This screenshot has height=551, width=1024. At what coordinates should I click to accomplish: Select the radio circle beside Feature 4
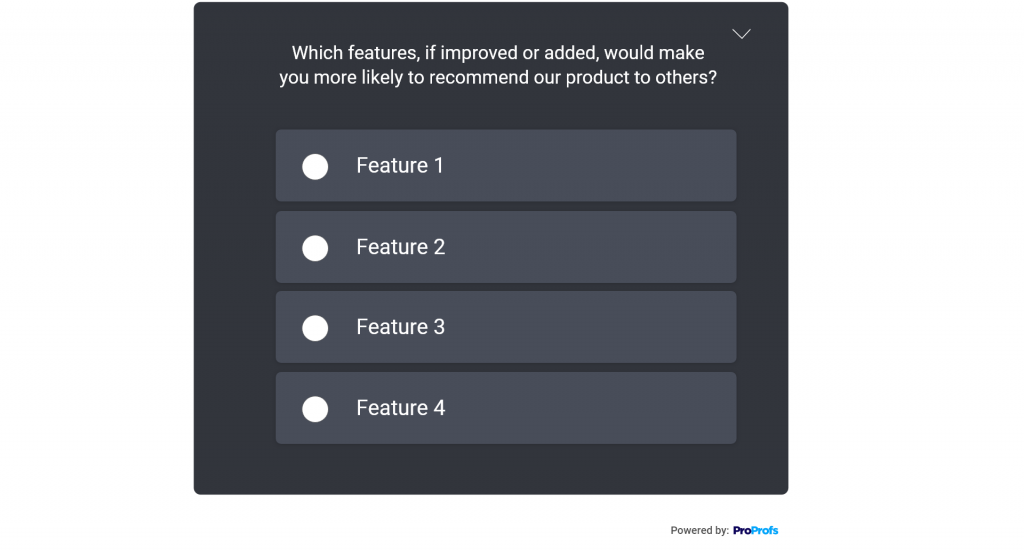315,409
